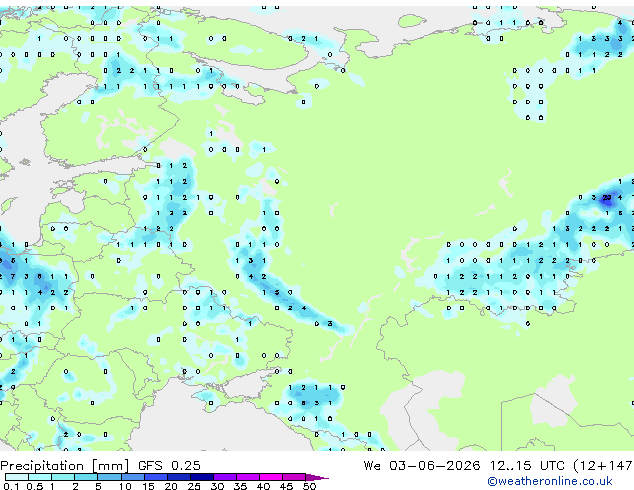Select the 20–25 mm legend swatch
The image size is (634, 490).
pyautogui.click(x=179, y=477)
